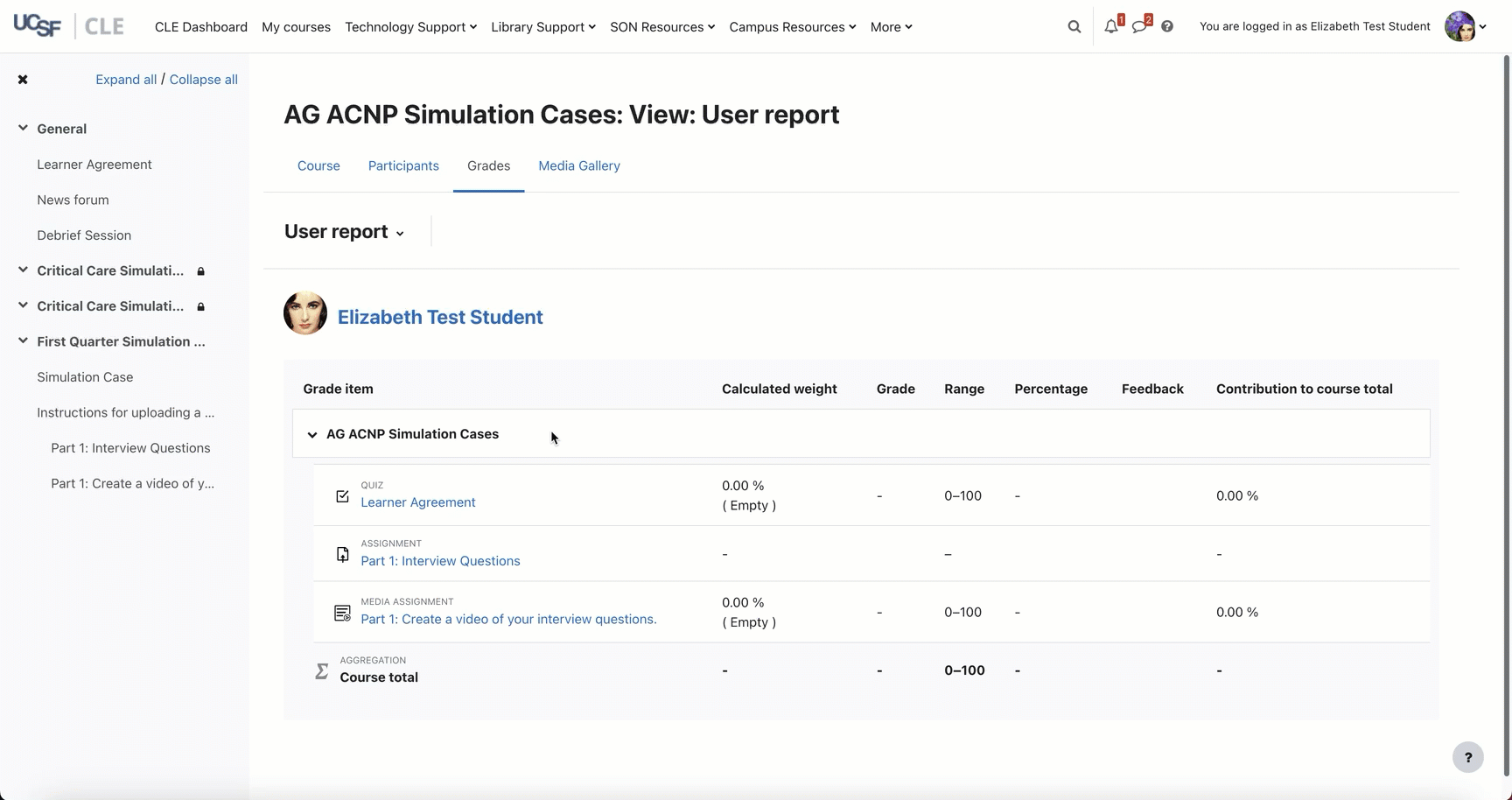Switch to the Participants tab
The width and height of the screenshot is (1512, 800).
click(403, 165)
